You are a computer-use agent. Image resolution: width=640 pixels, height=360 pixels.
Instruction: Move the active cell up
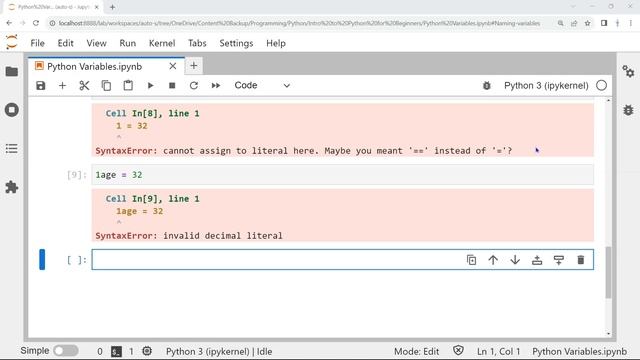(x=493, y=260)
